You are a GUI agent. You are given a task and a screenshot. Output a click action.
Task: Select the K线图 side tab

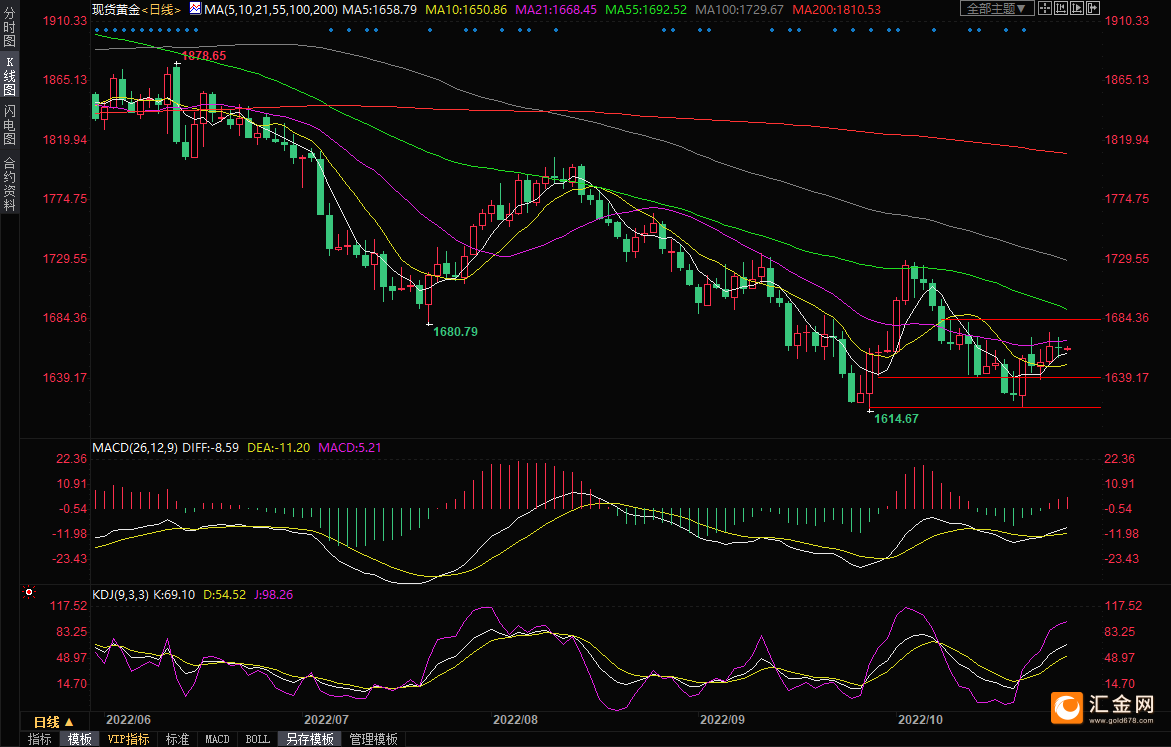tap(9, 77)
